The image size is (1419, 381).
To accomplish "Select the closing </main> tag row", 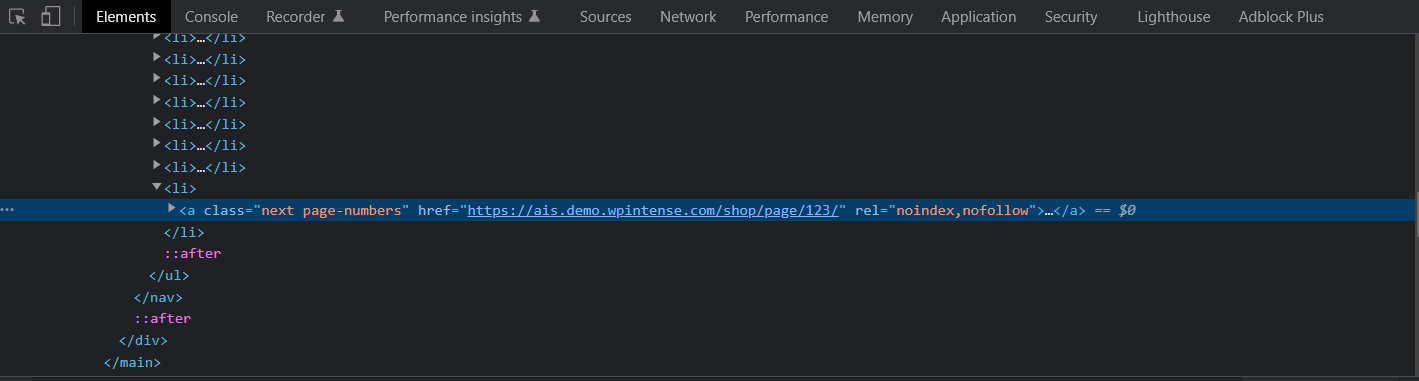I will point(132,362).
